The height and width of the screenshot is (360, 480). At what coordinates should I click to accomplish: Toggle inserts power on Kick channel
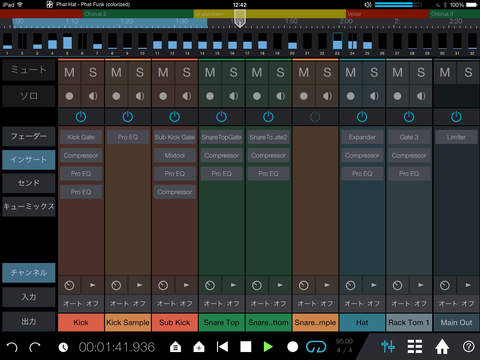81,117
